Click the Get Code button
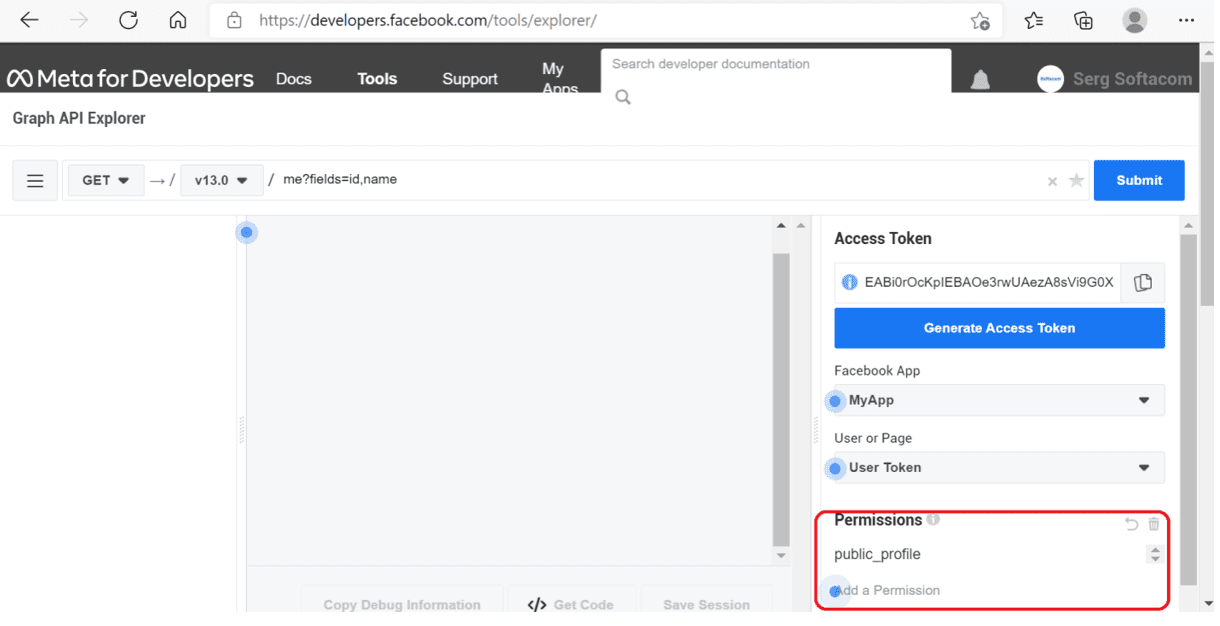Screen dimensions: 1220x626 point(571,604)
